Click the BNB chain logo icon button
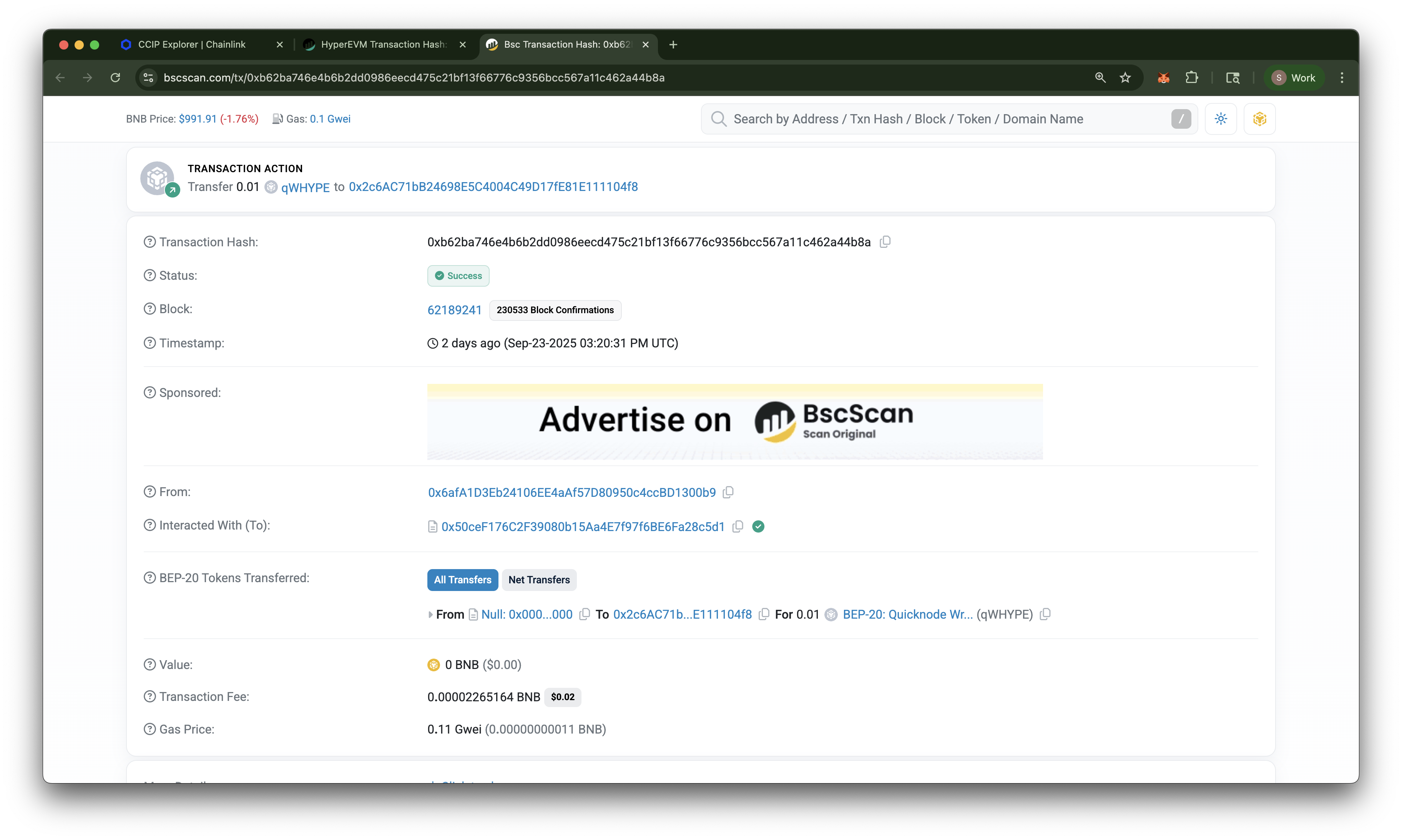Screen dimensions: 1402x840 (x=1259, y=119)
